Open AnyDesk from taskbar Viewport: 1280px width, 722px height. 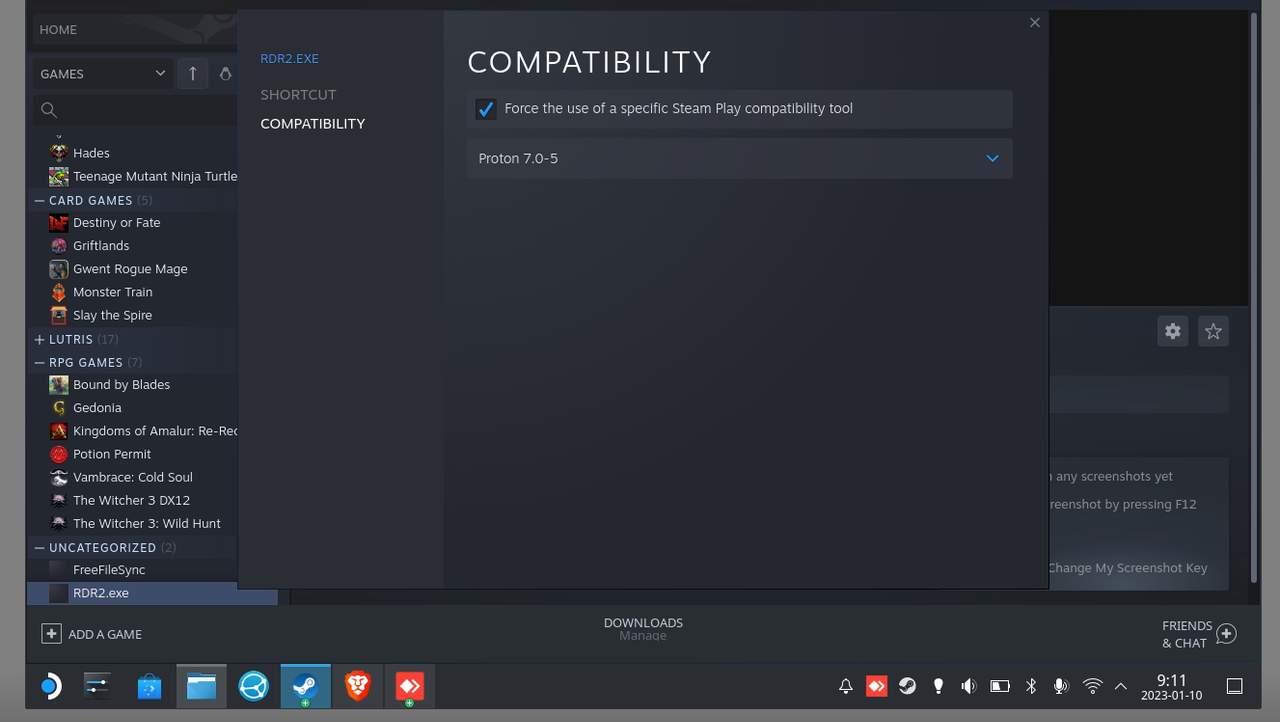[409, 686]
